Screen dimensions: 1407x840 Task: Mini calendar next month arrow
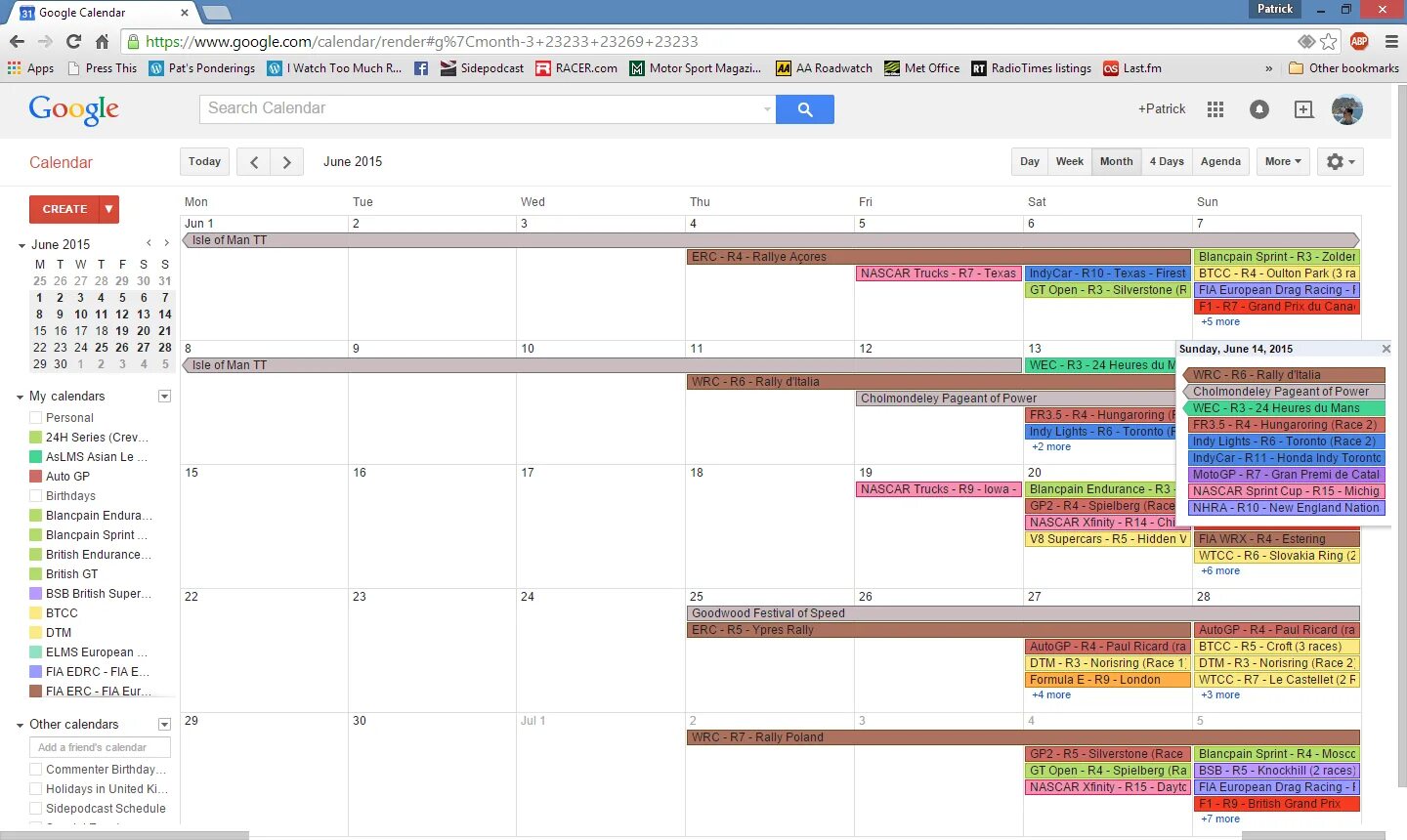point(167,243)
